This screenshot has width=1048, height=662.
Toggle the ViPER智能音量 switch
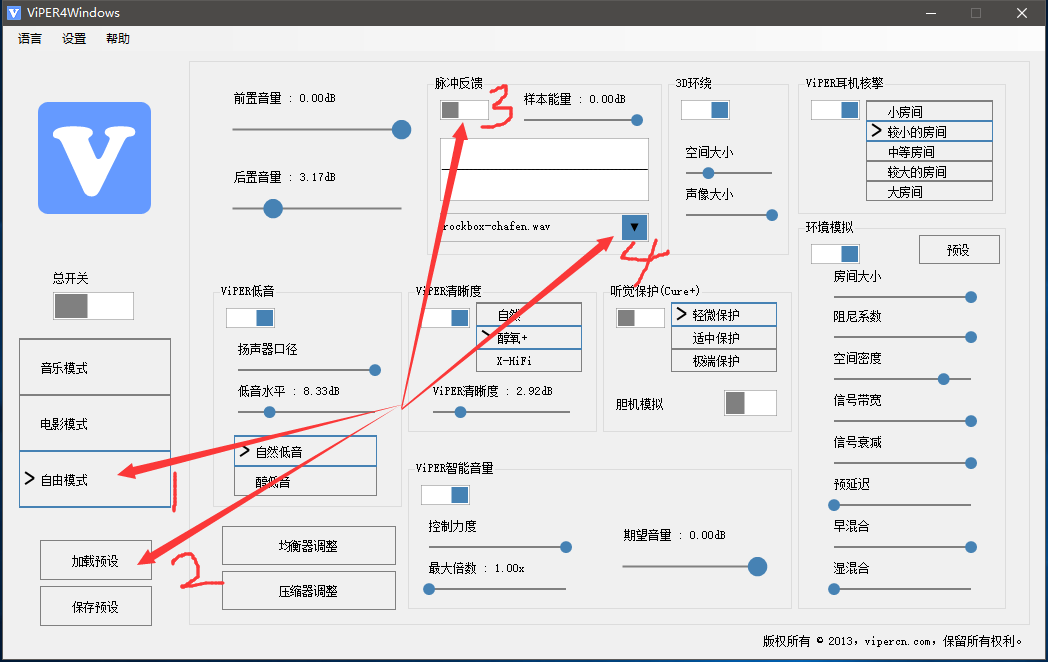[x=445, y=495]
